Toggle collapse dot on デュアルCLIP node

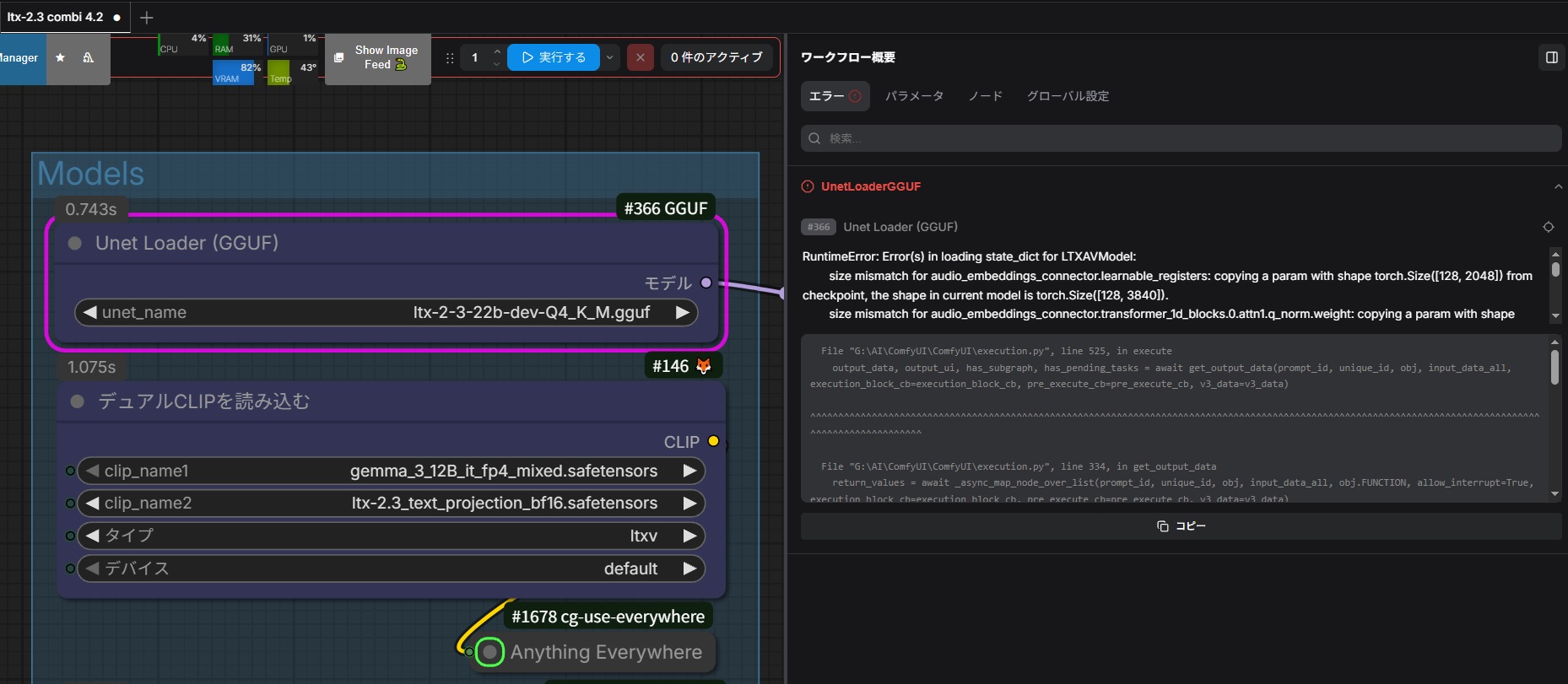tap(78, 401)
